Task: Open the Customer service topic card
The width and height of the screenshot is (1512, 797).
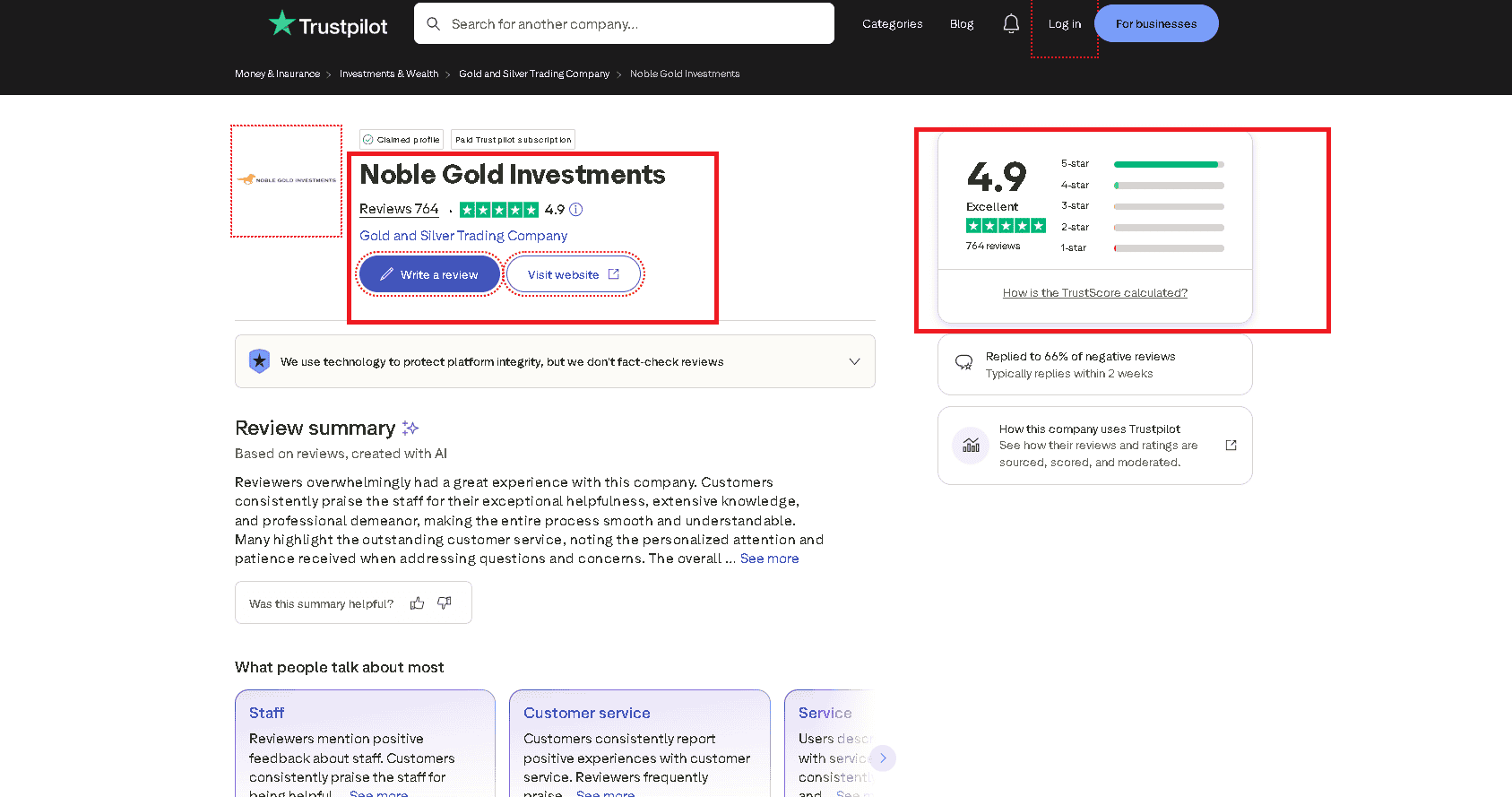Action: coord(640,743)
